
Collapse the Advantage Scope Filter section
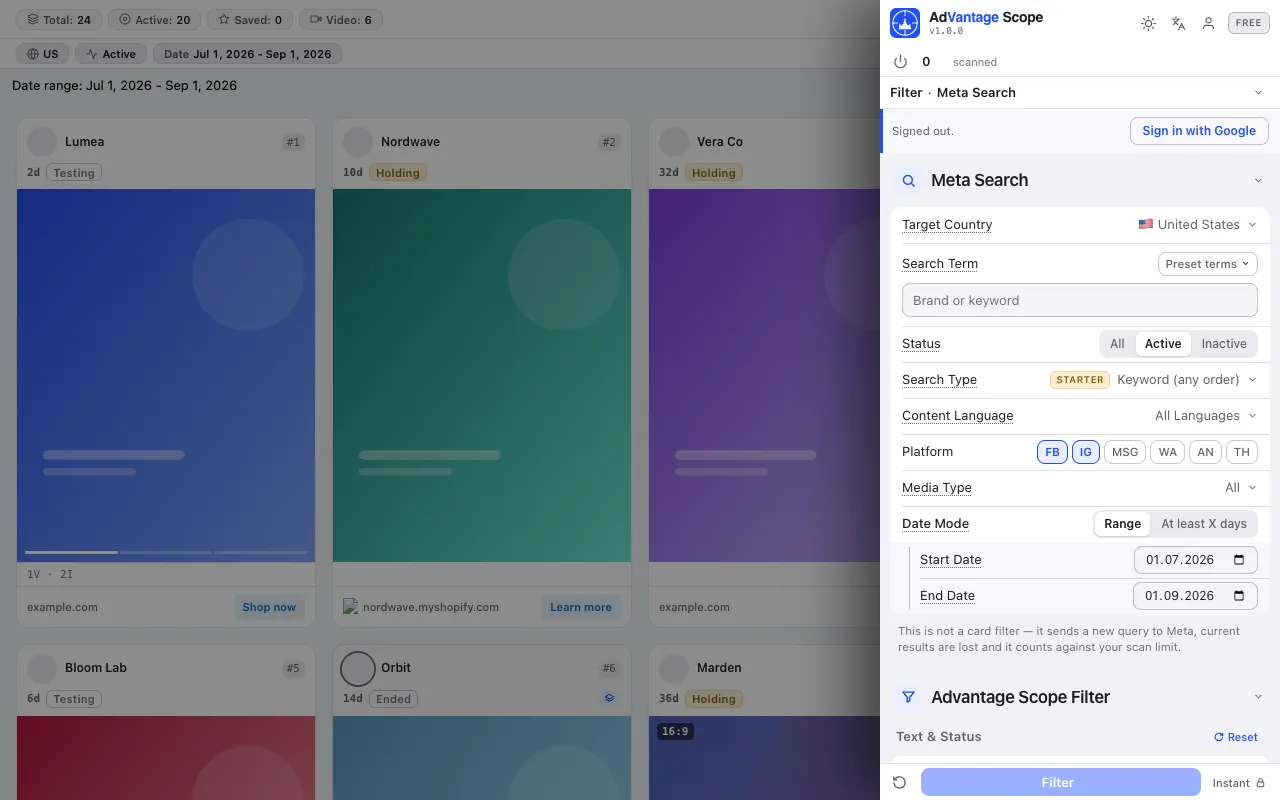tap(1258, 697)
